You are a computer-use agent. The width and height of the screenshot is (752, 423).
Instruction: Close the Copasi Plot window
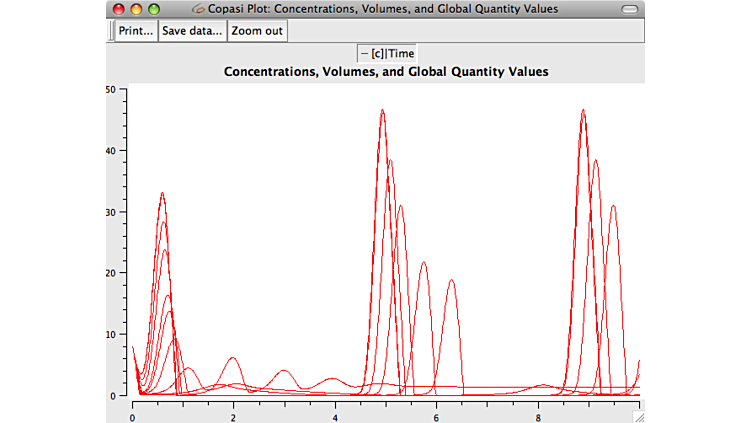click(118, 9)
